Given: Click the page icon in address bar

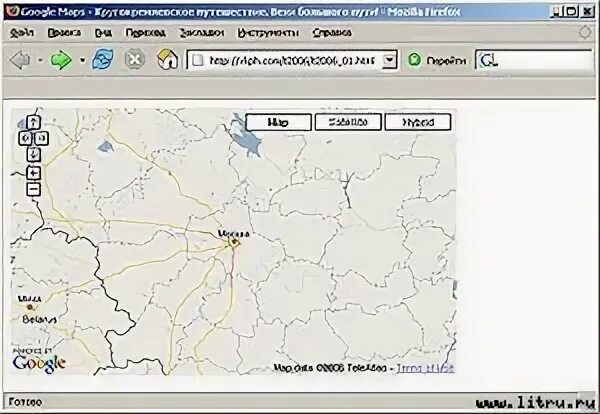Looking at the screenshot, I should [x=197, y=60].
